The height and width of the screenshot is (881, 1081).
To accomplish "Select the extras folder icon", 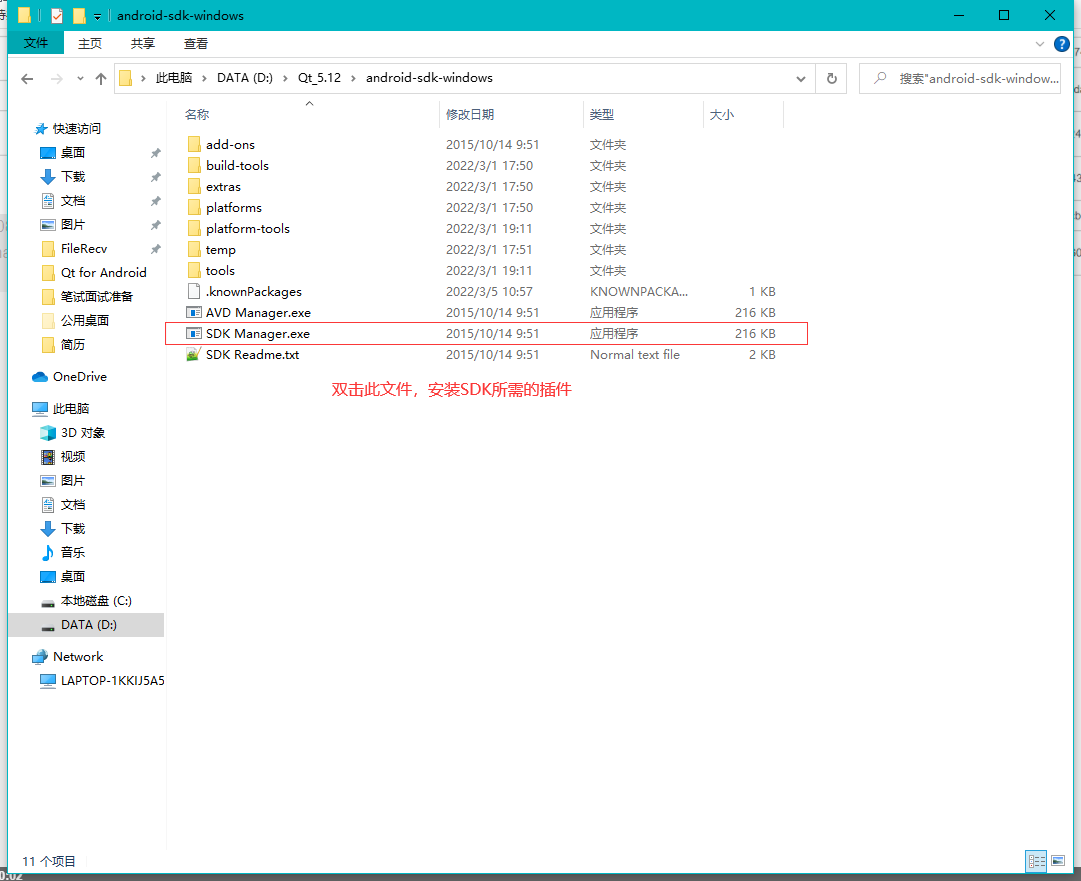I will pyautogui.click(x=194, y=186).
